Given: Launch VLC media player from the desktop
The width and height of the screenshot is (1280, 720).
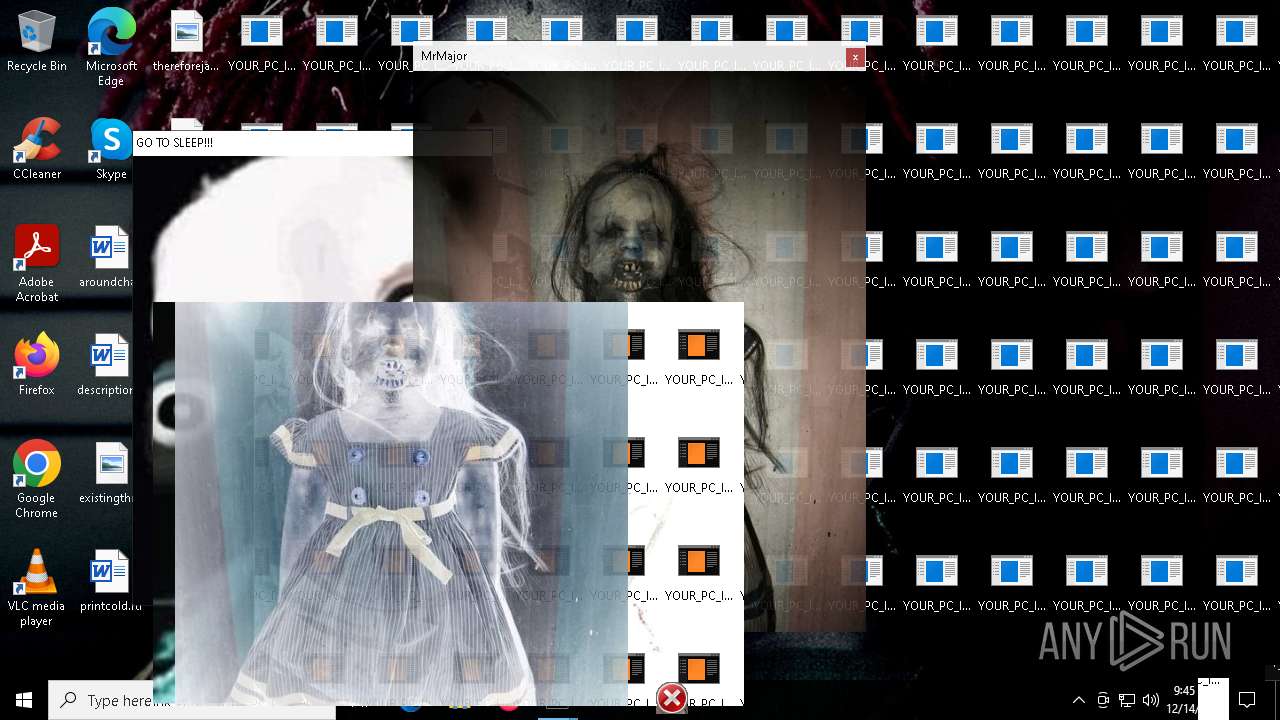Looking at the screenshot, I should [x=37, y=588].
